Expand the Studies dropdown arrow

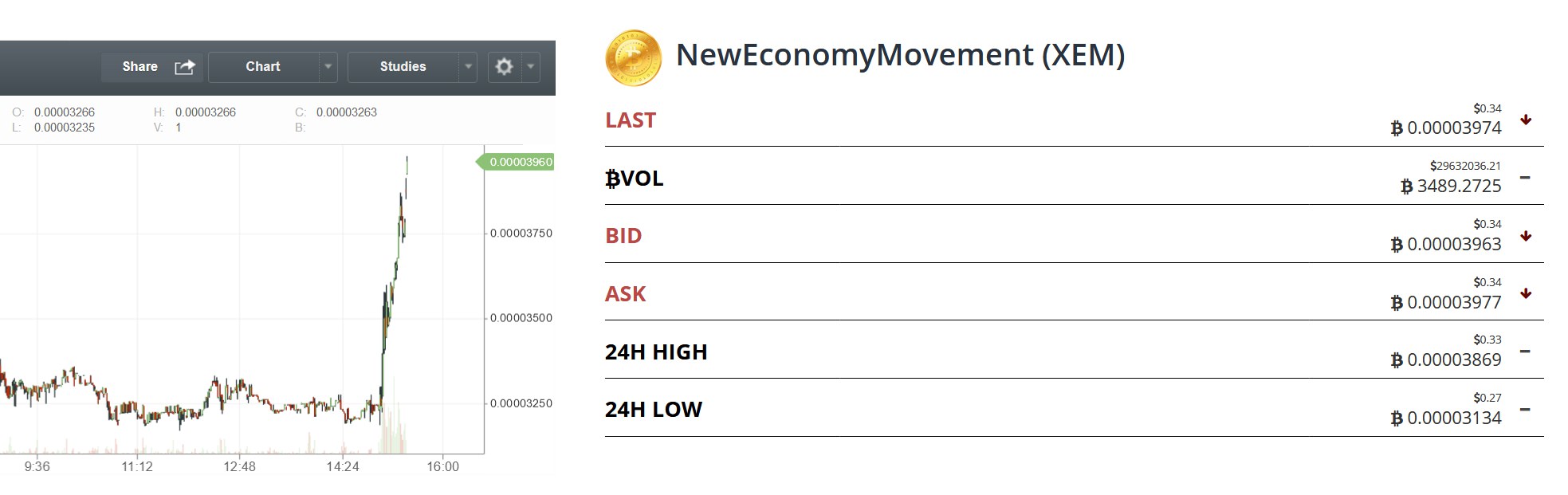pyautogui.click(x=469, y=67)
